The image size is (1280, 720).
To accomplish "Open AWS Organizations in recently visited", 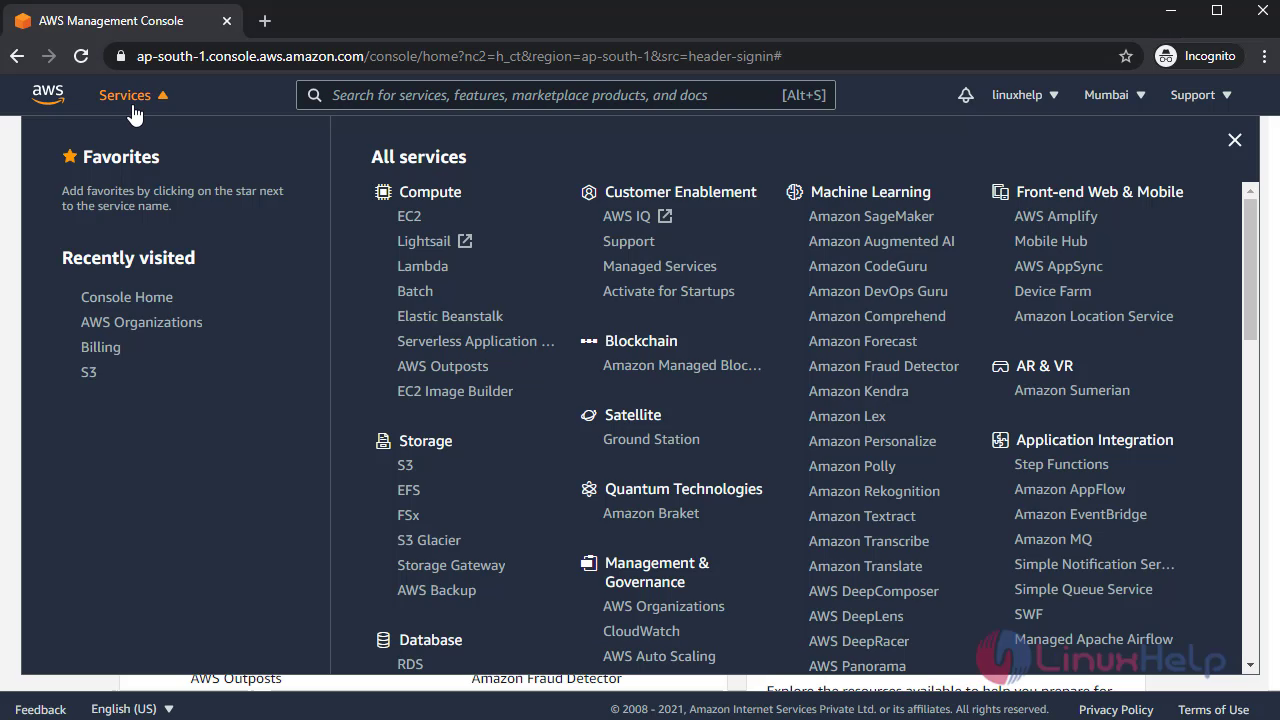I will pyautogui.click(x=142, y=322).
